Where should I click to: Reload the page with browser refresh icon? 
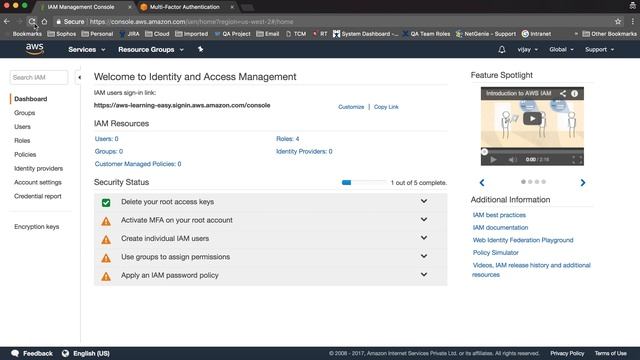(32, 21)
